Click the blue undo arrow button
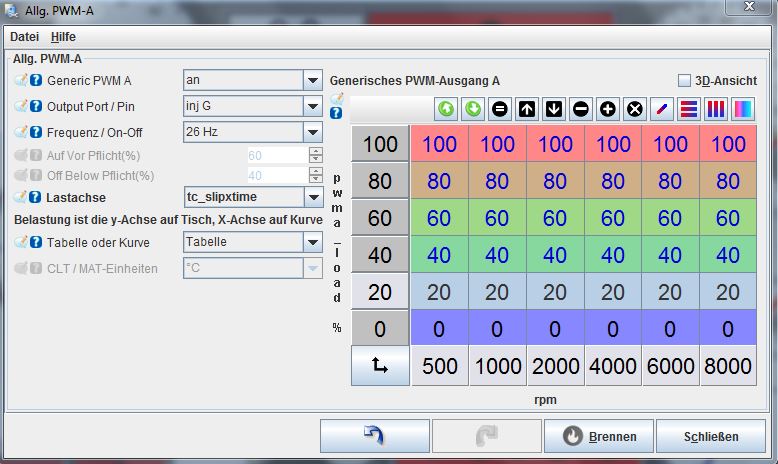 (374, 436)
